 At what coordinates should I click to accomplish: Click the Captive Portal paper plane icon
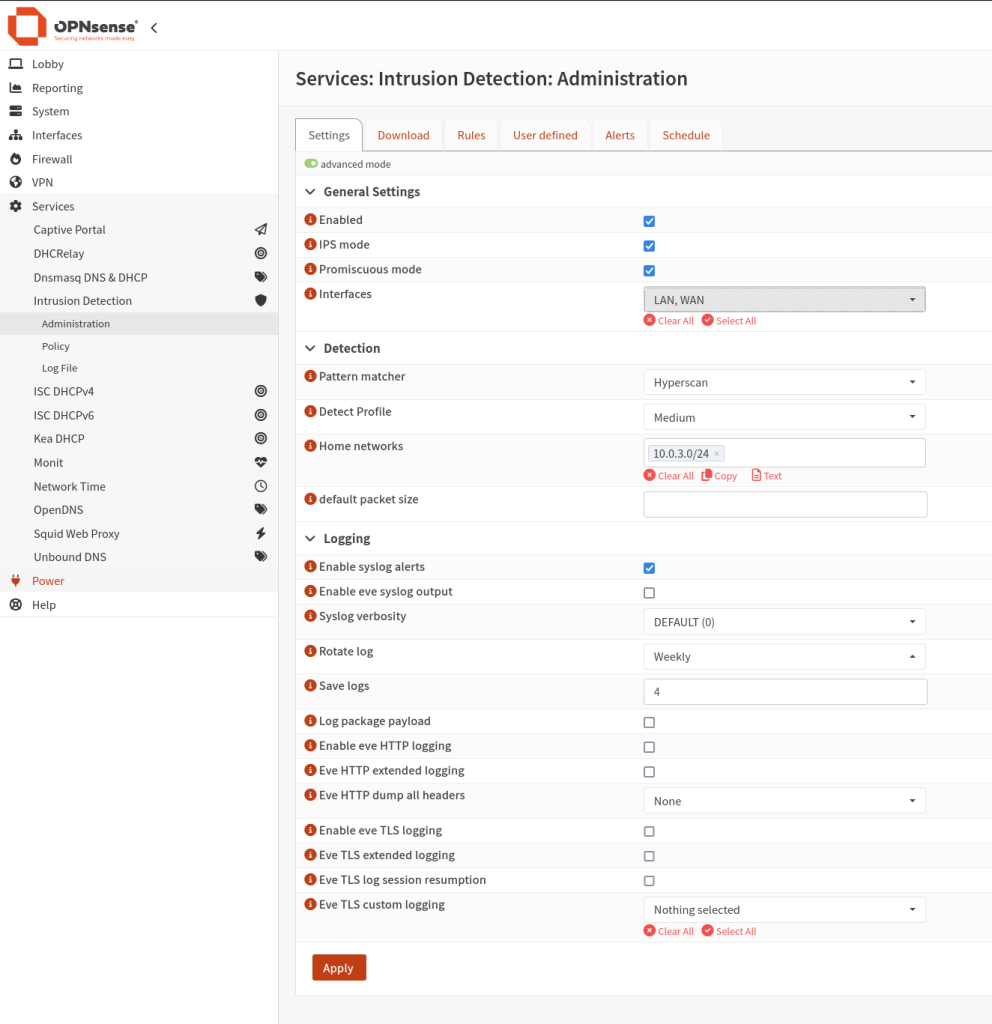(260, 230)
